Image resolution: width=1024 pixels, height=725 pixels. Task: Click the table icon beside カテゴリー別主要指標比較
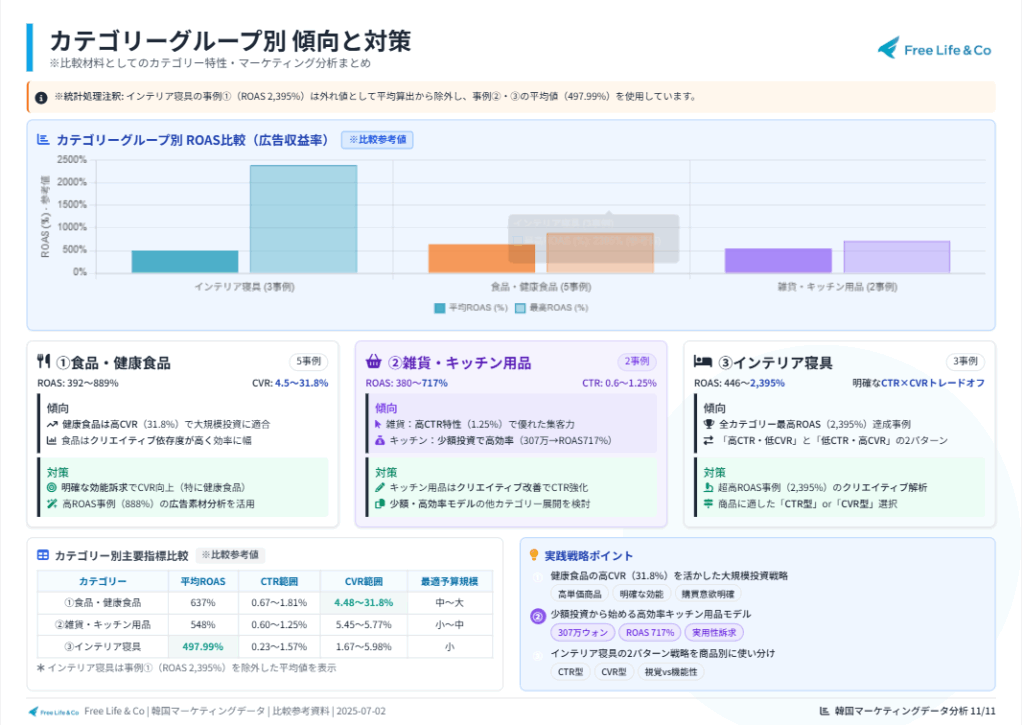pyautogui.click(x=43, y=555)
